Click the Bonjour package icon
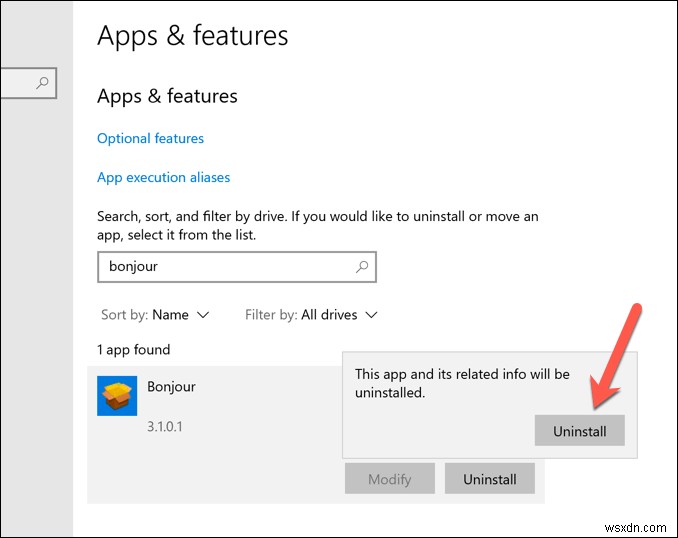This screenshot has width=678, height=538. click(117, 396)
